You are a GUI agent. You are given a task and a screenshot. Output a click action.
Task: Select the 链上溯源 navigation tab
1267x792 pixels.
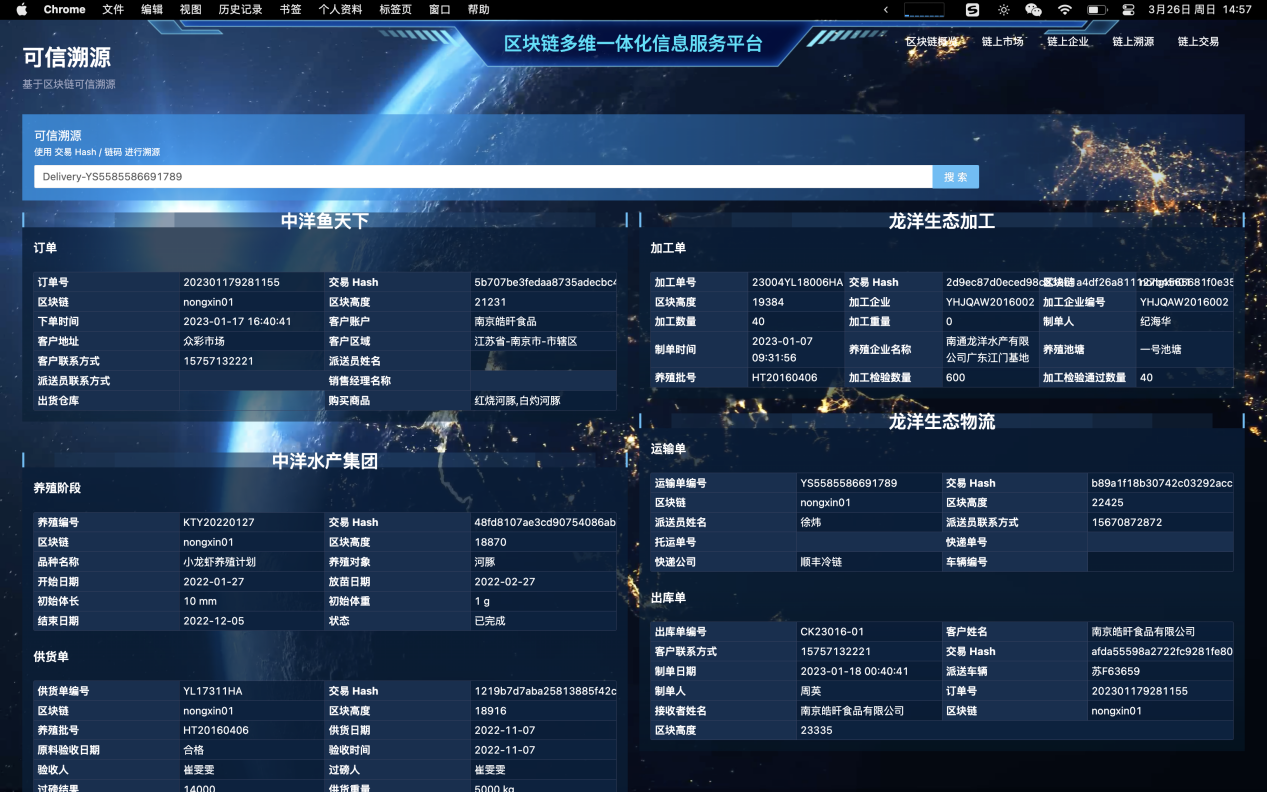pos(1133,42)
